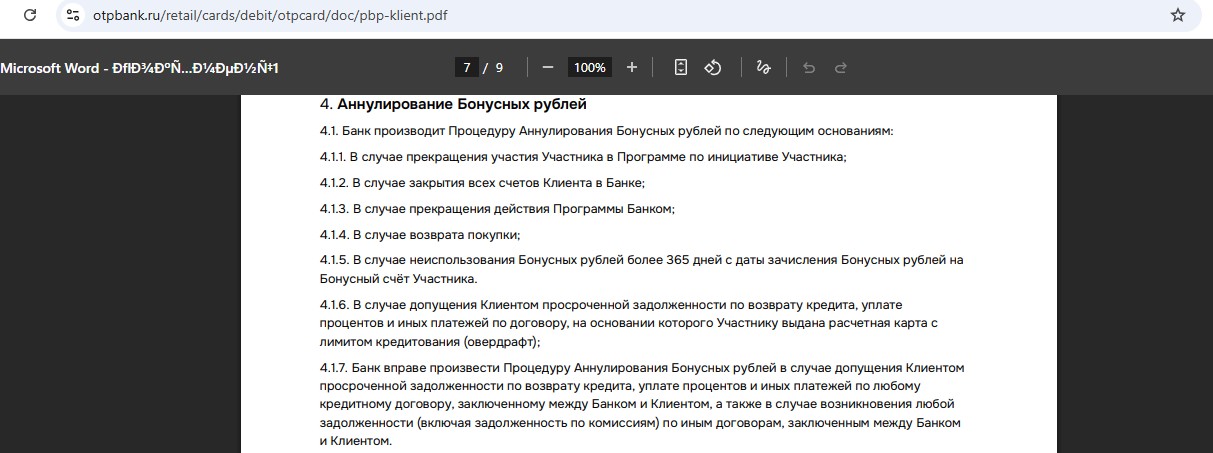Screen dimensions: 1213x453
Task: Reload the page with the refresh icon
Action: 30,15
